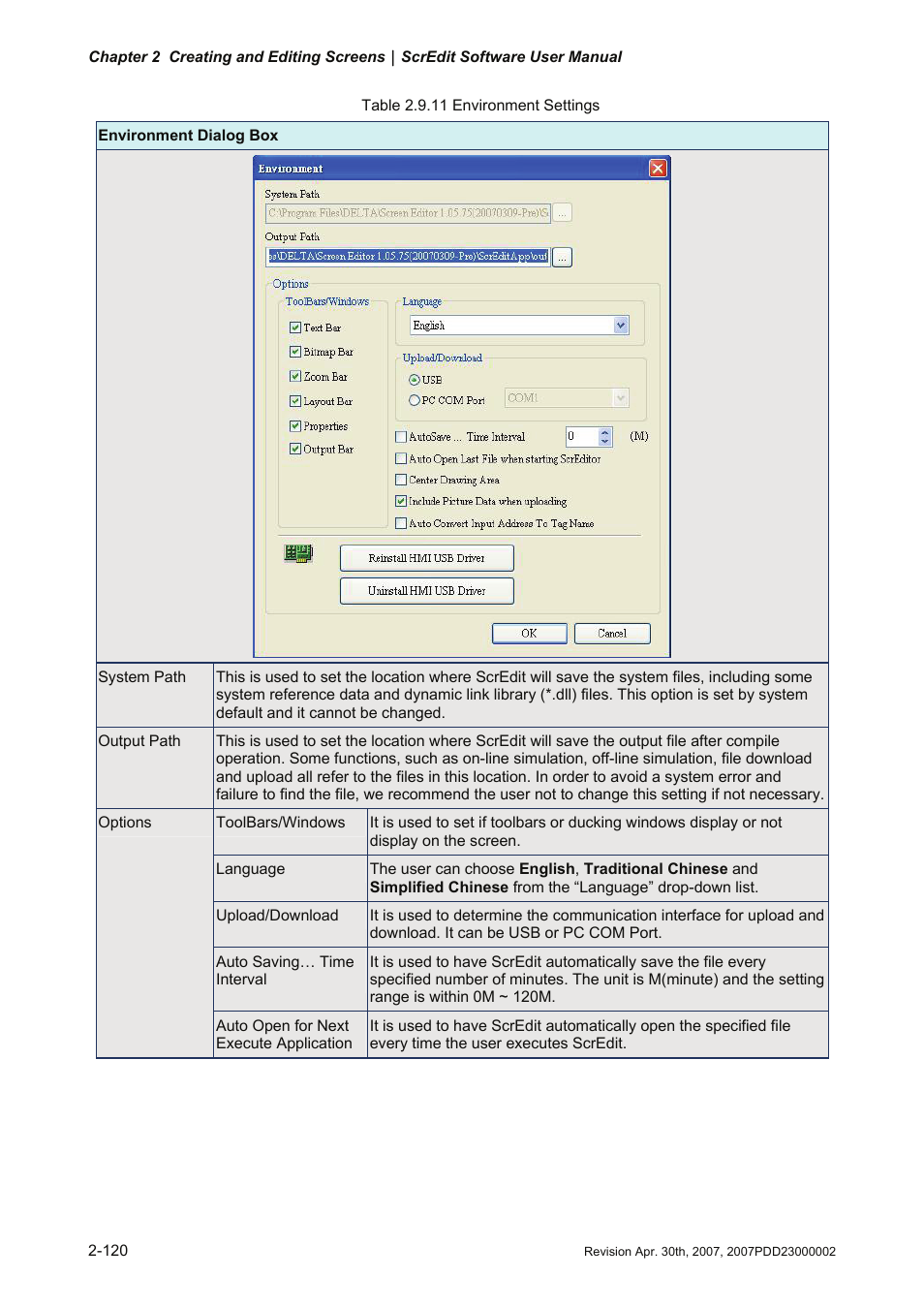Toggle Include Picture Data when uploading
The height and width of the screenshot is (1309, 924).
401,501
